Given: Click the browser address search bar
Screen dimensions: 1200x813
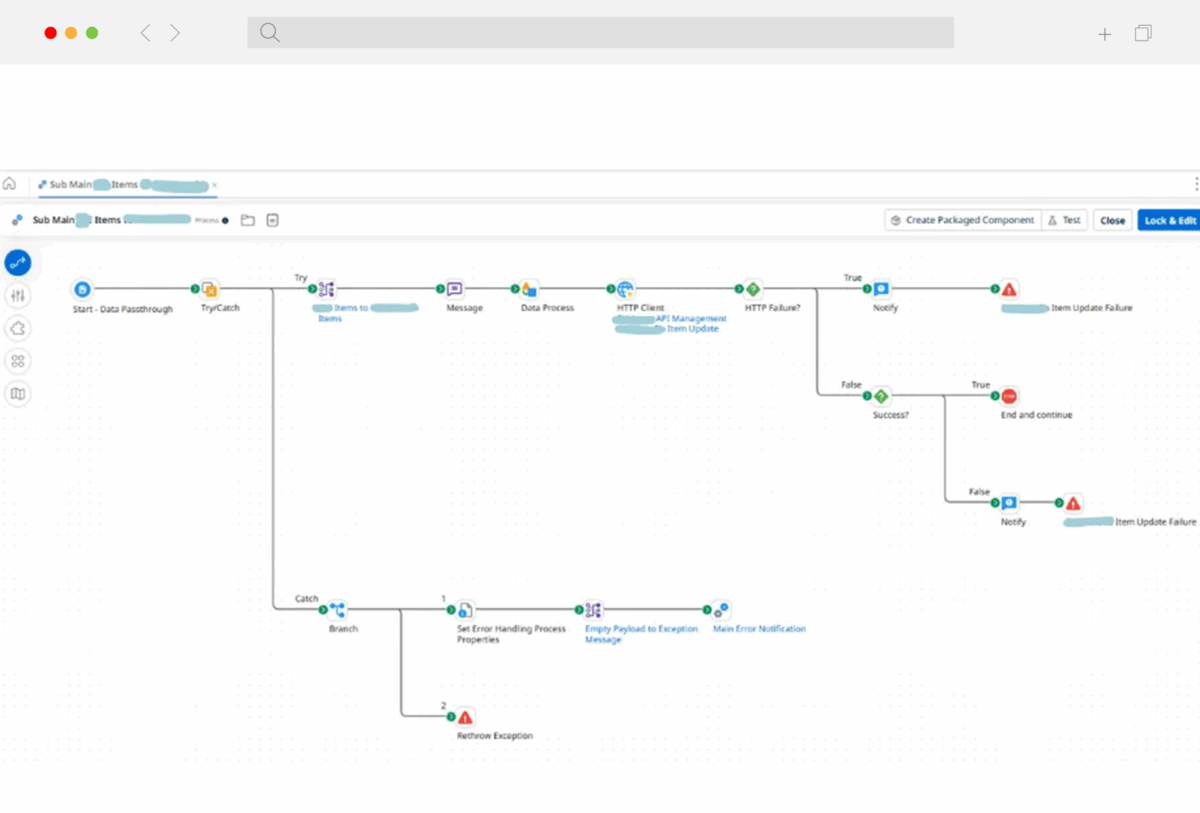Looking at the screenshot, I should (600, 32).
